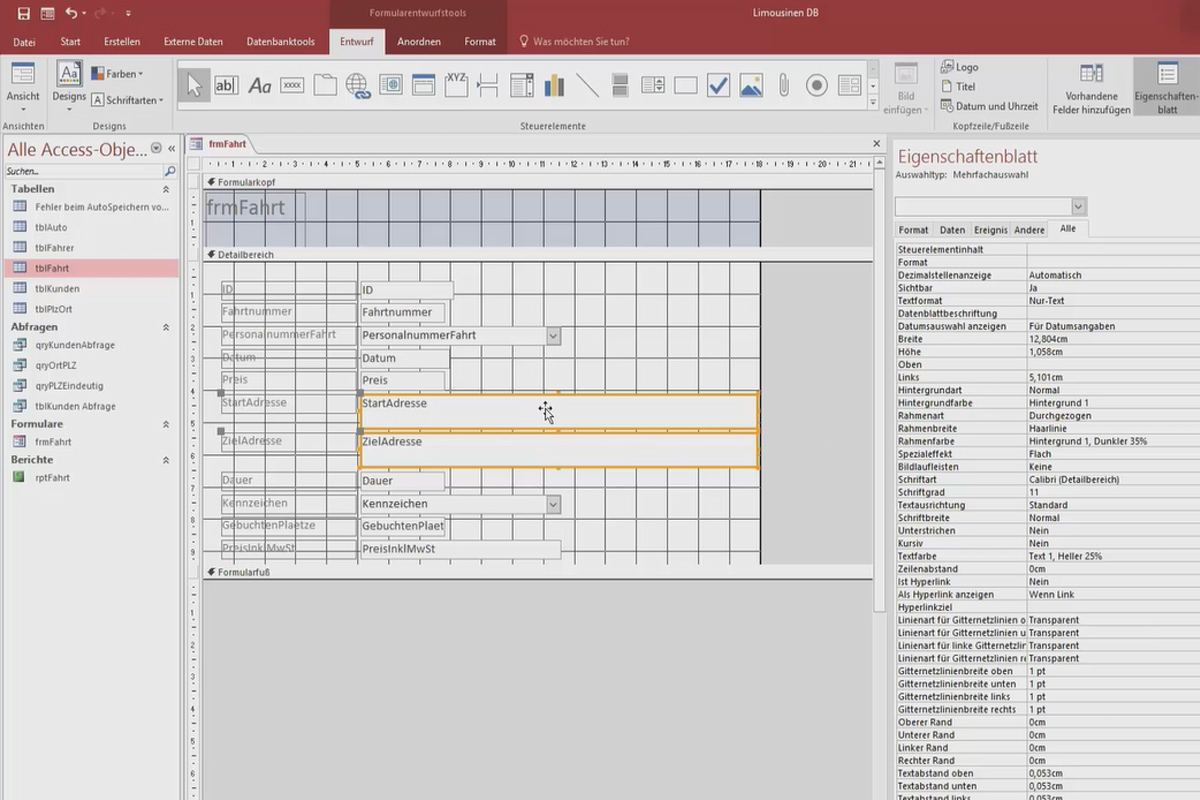Choose the attachment paperclip control
The height and width of the screenshot is (800, 1200).
coord(784,86)
